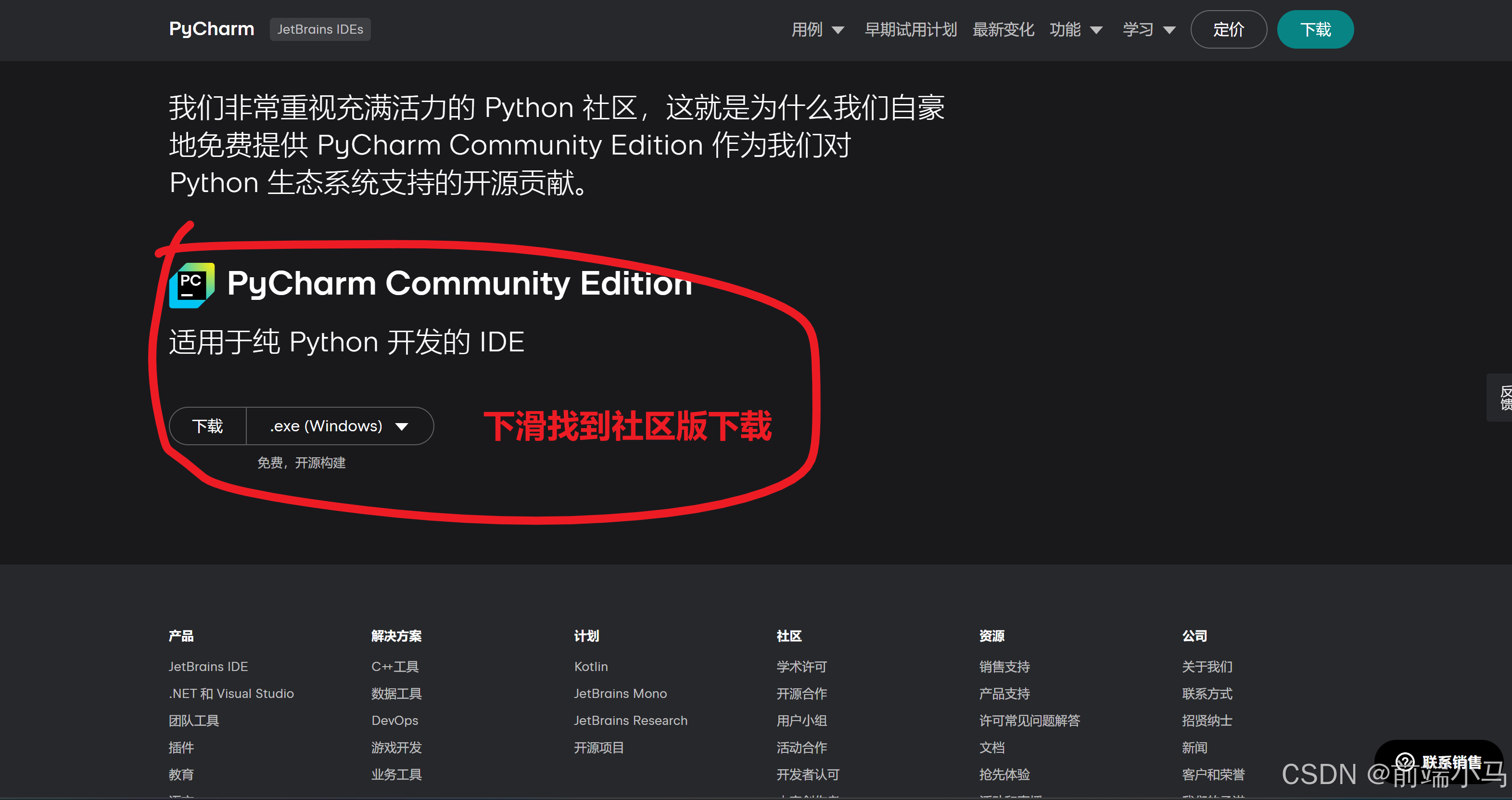Open 联系方式 footer link
Image resolution: width=1512 pixels, height=800 pixels.
[x=1207, y=694]
